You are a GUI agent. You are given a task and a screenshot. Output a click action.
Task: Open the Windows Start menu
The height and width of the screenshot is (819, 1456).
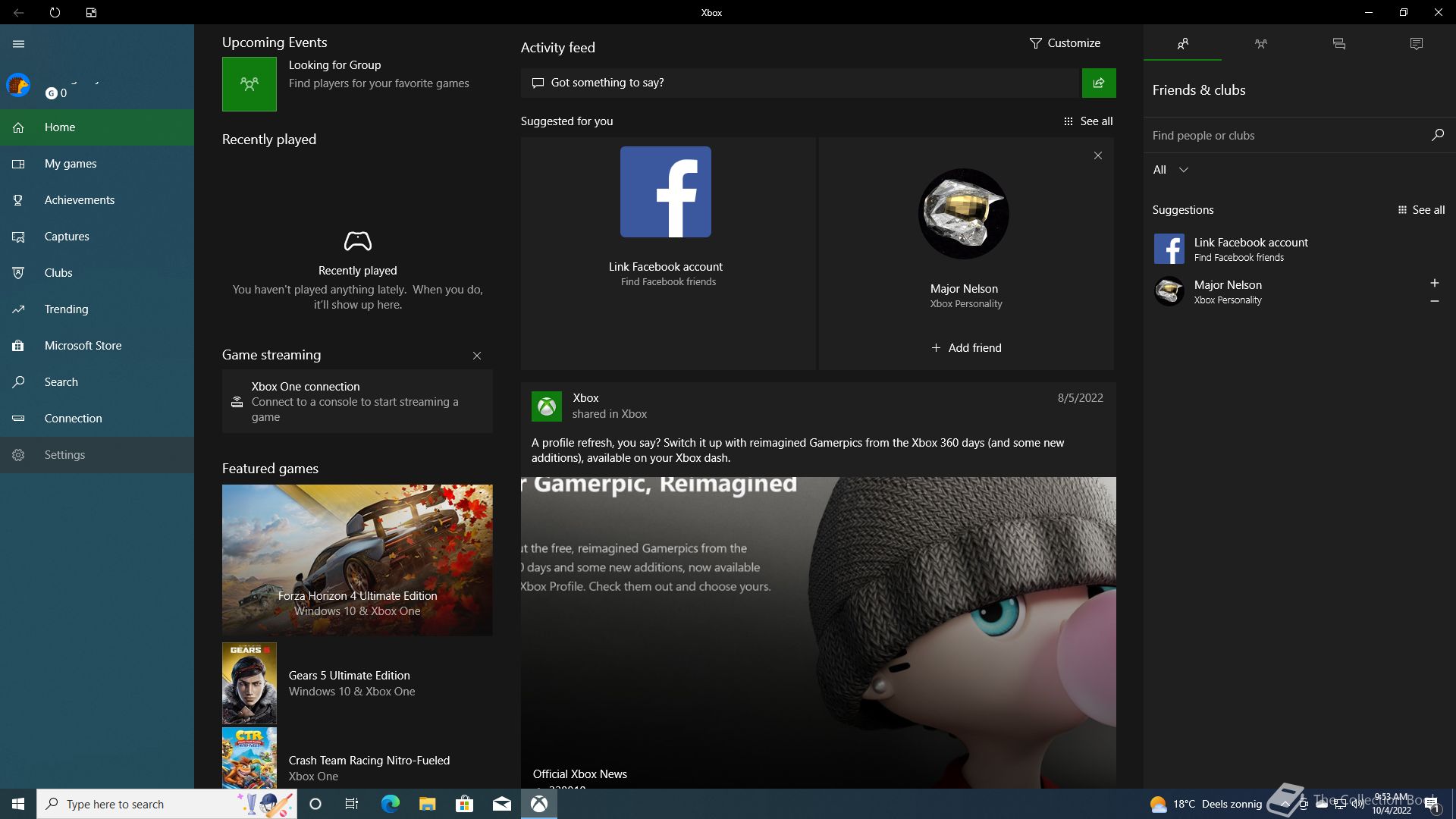point(18,804)
